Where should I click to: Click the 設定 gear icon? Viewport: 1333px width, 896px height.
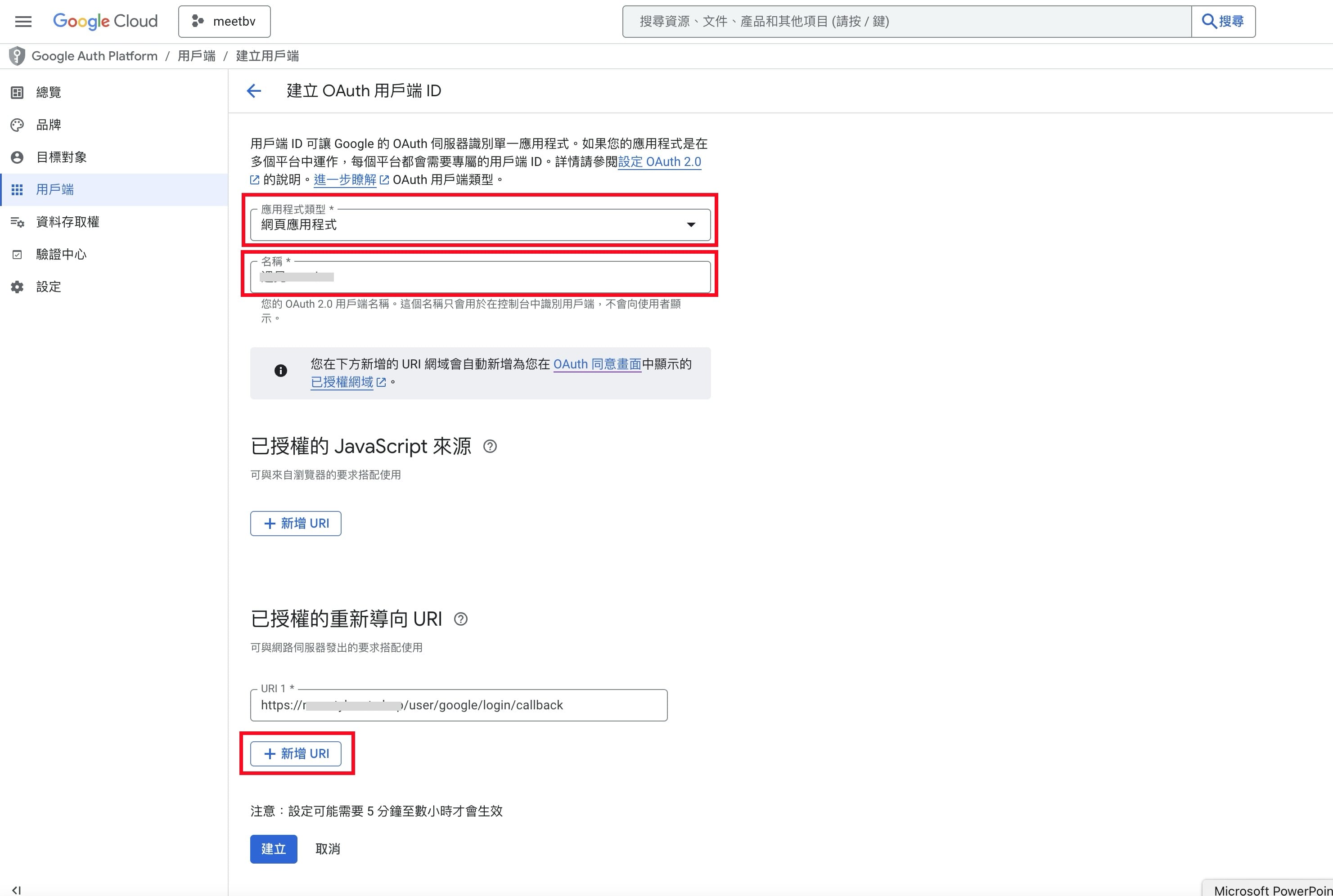(17, 287)
